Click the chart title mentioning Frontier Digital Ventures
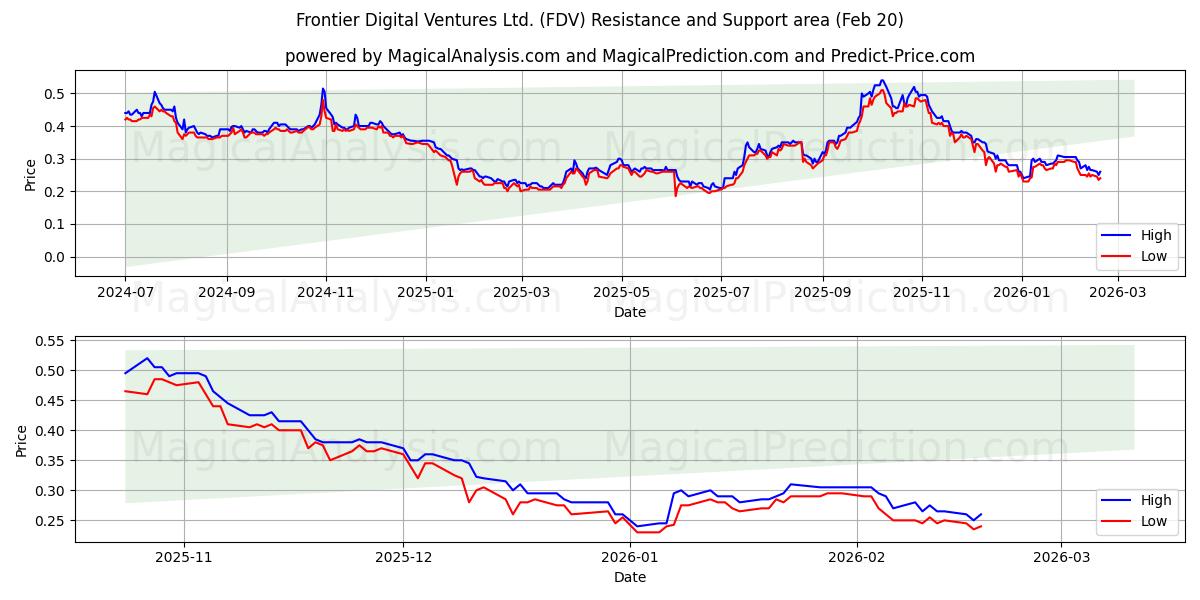 tap(600, 20)
